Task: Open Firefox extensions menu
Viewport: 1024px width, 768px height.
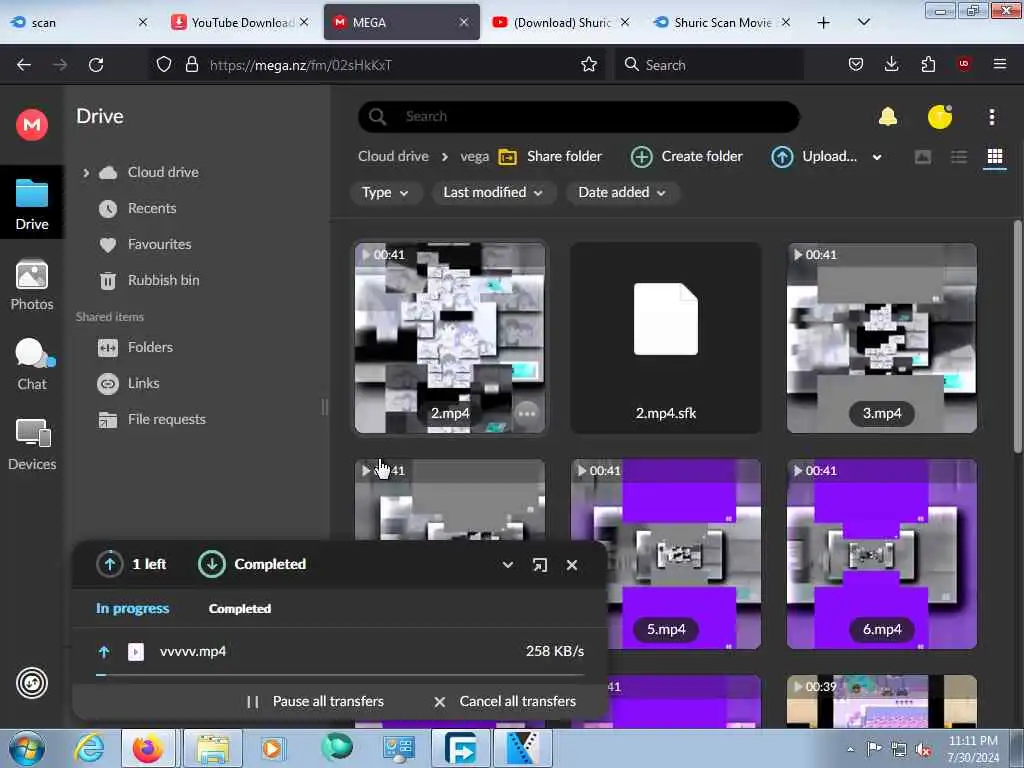Action: [x=928, y=64]
